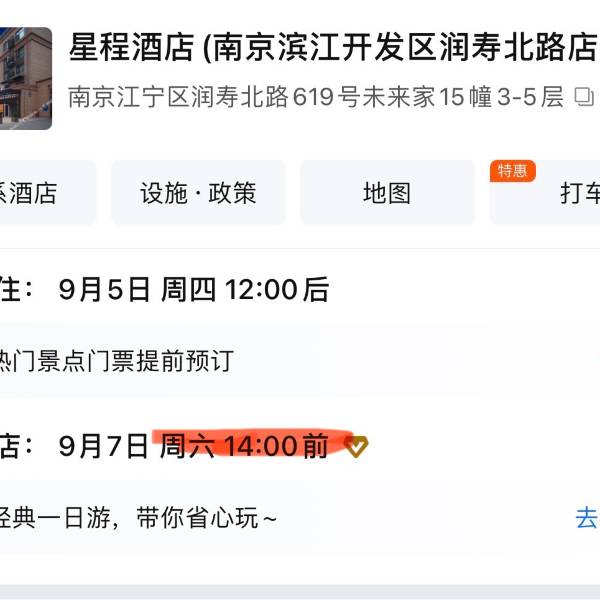Tap the 离店 label before the check-out date
Image resolution: width=600 pixels, height=600 pixels.
tap(17, 446)
